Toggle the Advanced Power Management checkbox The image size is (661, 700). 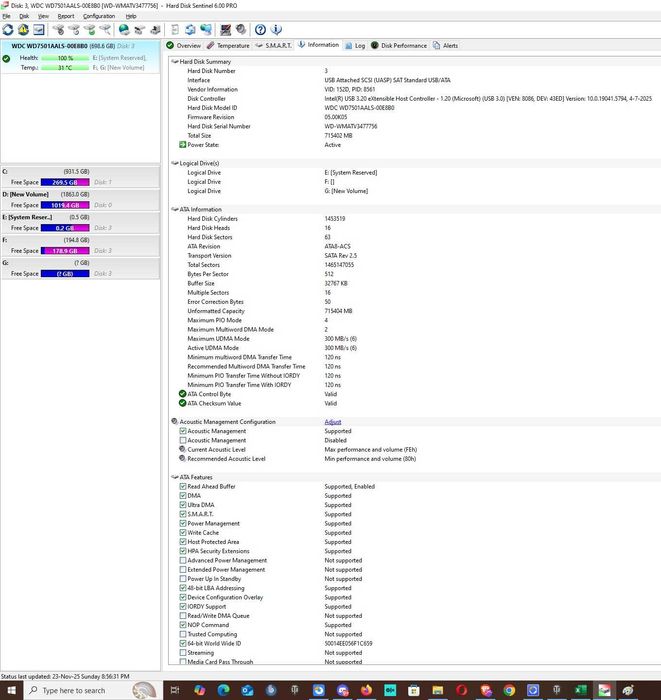point(183,560)
